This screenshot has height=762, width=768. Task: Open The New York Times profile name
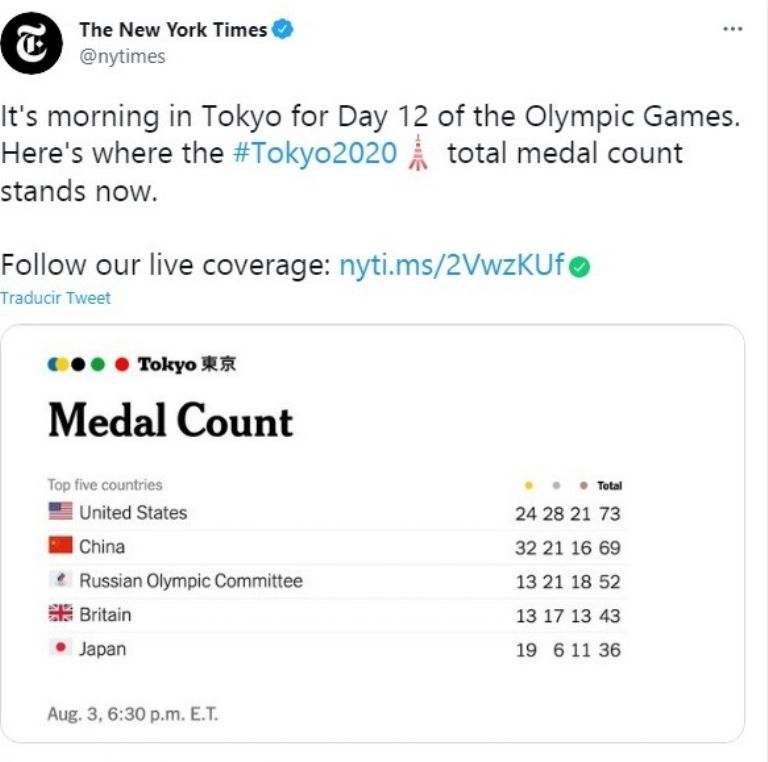click(x=173, y=30)
